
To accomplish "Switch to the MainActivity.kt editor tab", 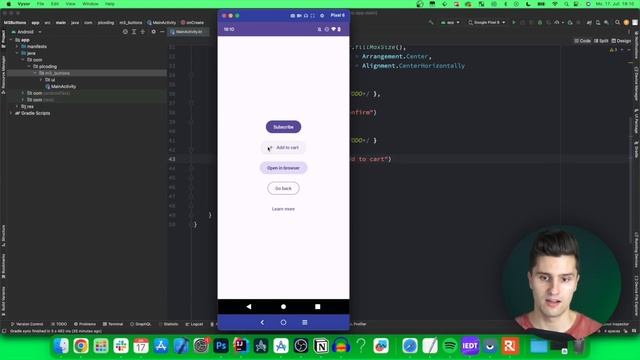I will point(189,31).
